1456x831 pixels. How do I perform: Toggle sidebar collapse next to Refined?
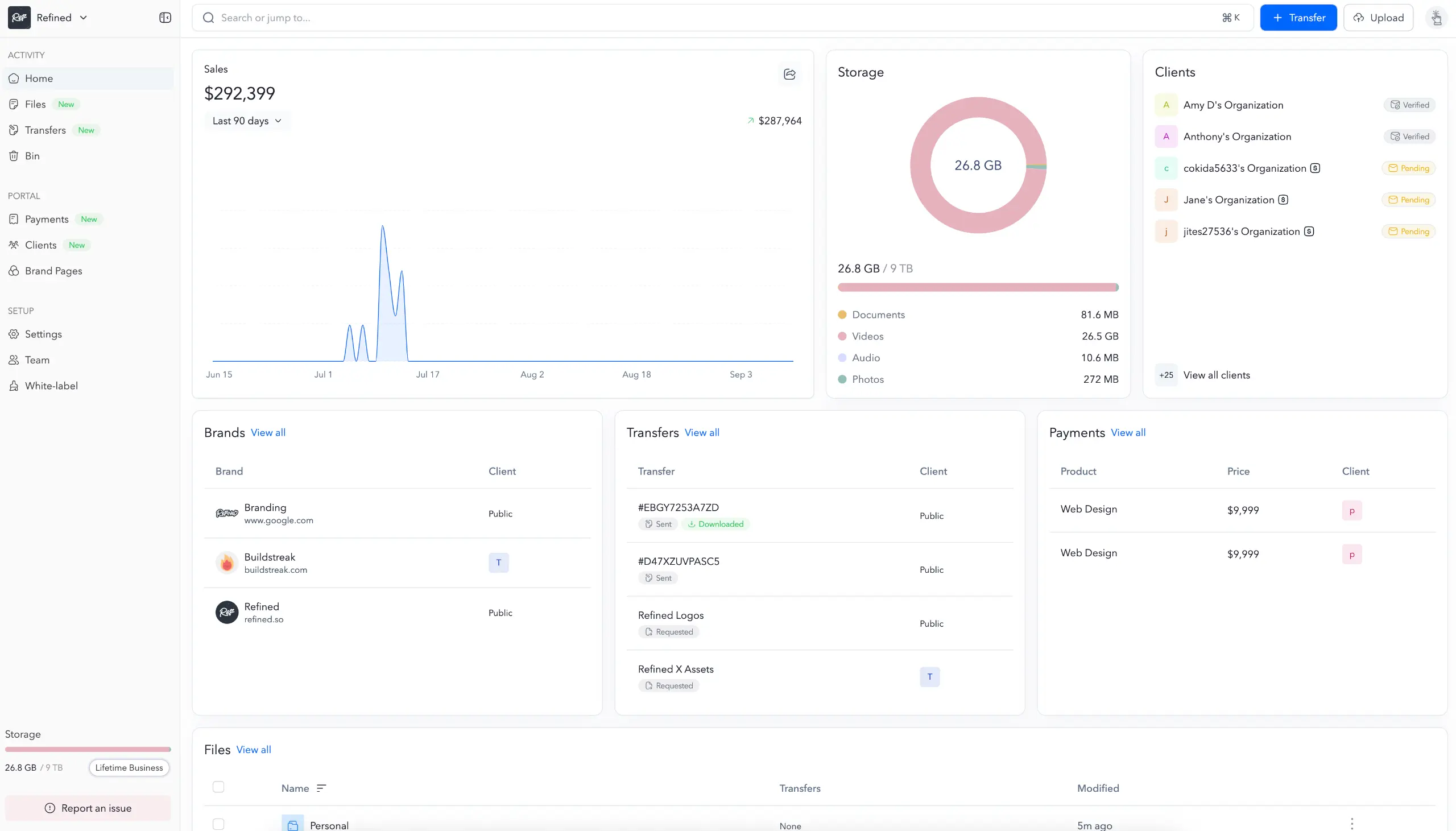(x=165, y=18)
